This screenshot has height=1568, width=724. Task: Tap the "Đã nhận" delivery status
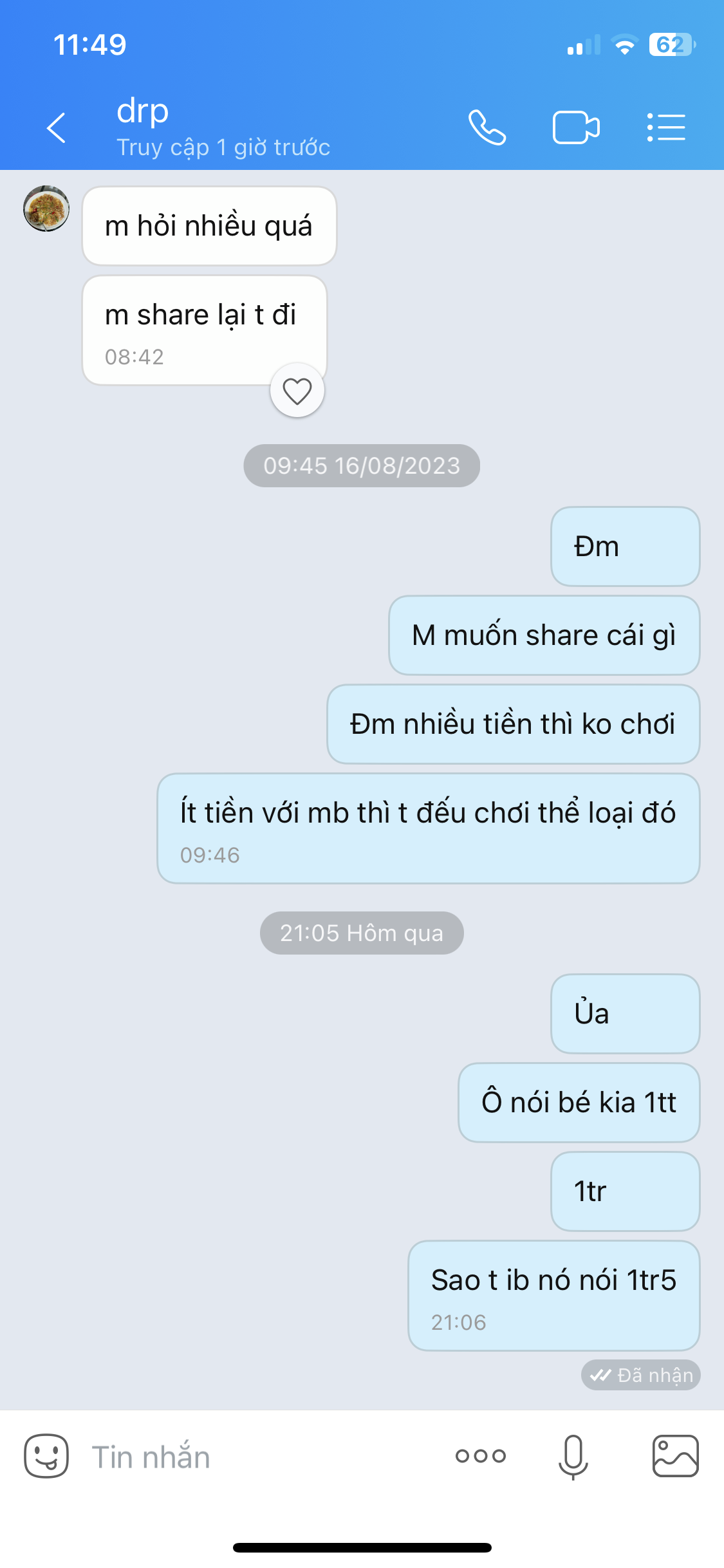(x=641, y=1376)
